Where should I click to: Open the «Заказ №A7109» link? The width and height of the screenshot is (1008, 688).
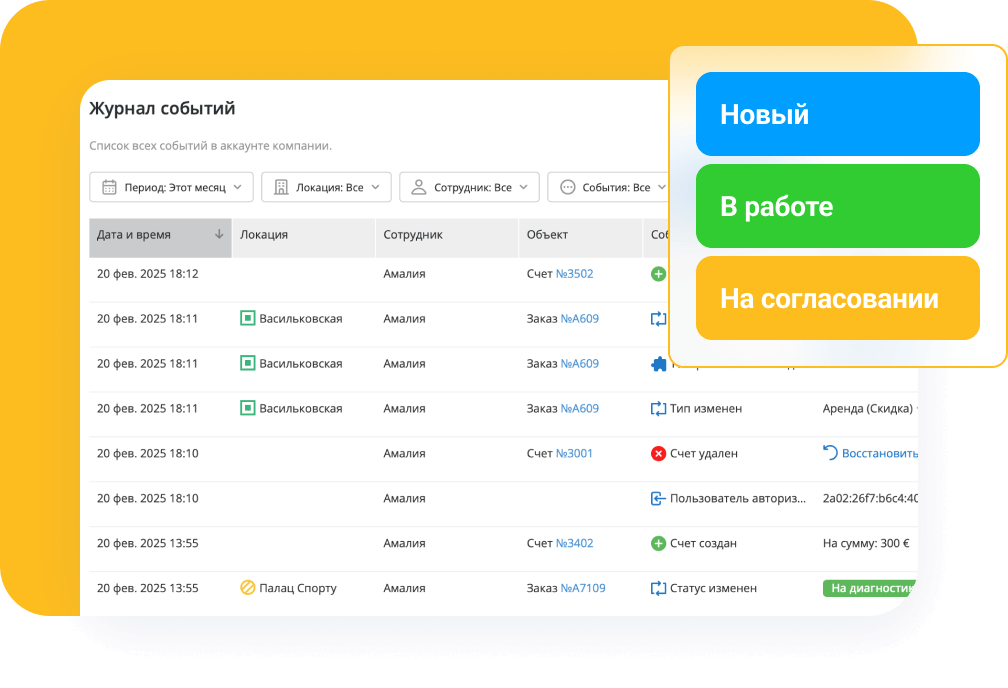581,588
